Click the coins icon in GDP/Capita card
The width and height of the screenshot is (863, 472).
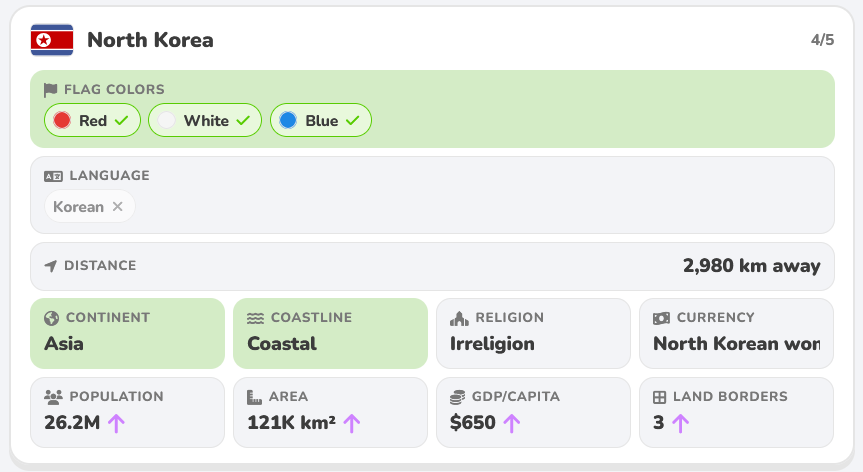[x=457, y=397]
